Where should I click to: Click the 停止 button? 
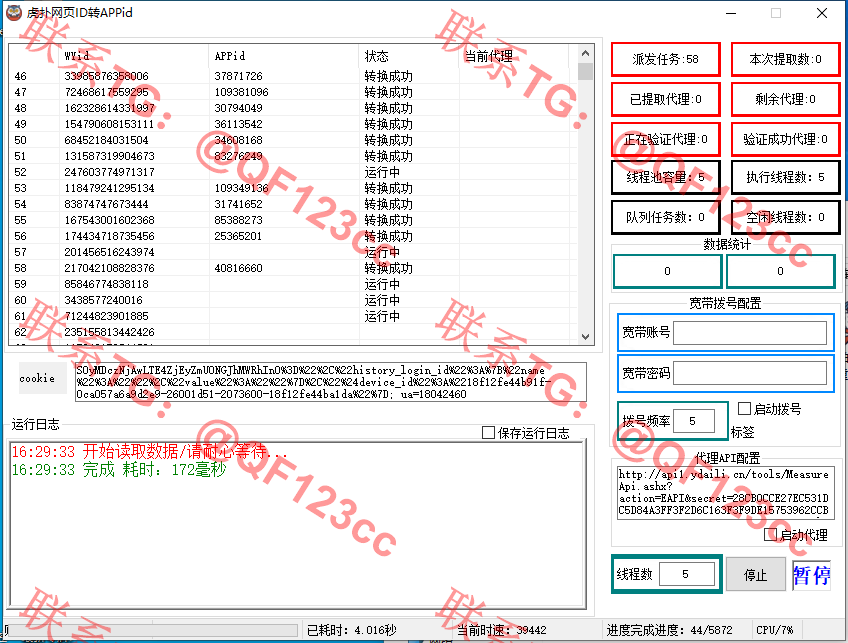[756, 574]
